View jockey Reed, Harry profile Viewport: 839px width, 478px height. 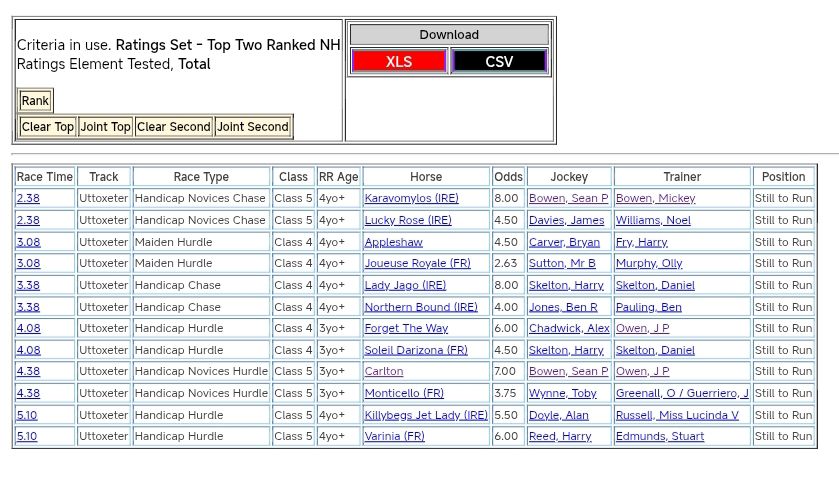pyautogui.click(x=560, y=436)
